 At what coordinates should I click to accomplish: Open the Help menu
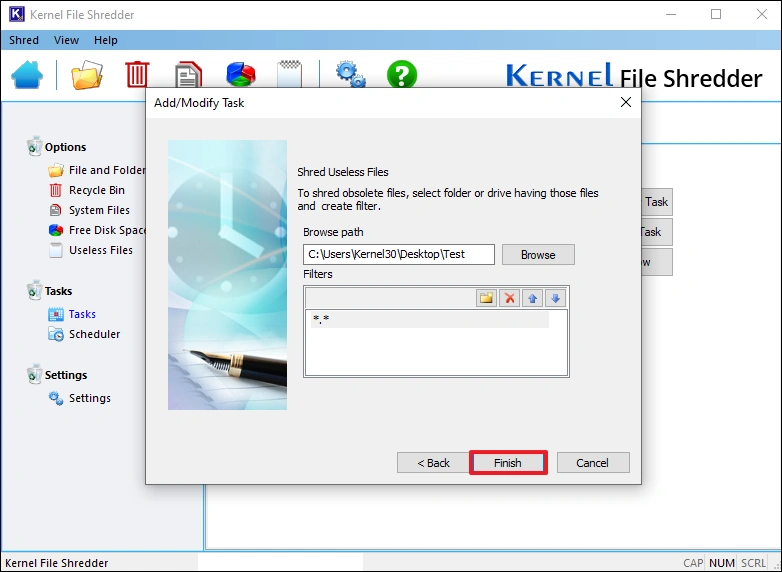point(105,40)
